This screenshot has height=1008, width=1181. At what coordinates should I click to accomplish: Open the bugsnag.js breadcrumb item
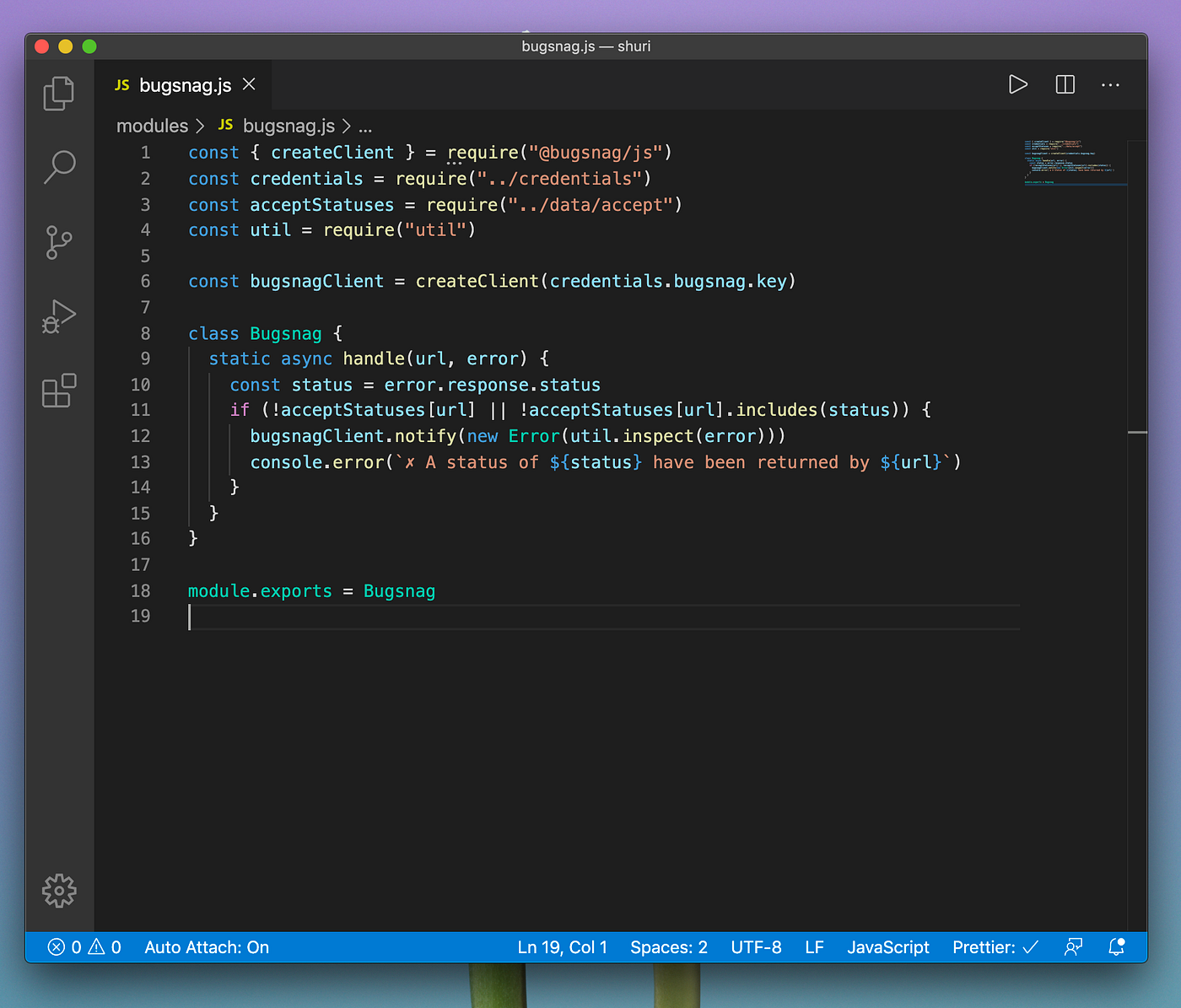tap(289, 126)
